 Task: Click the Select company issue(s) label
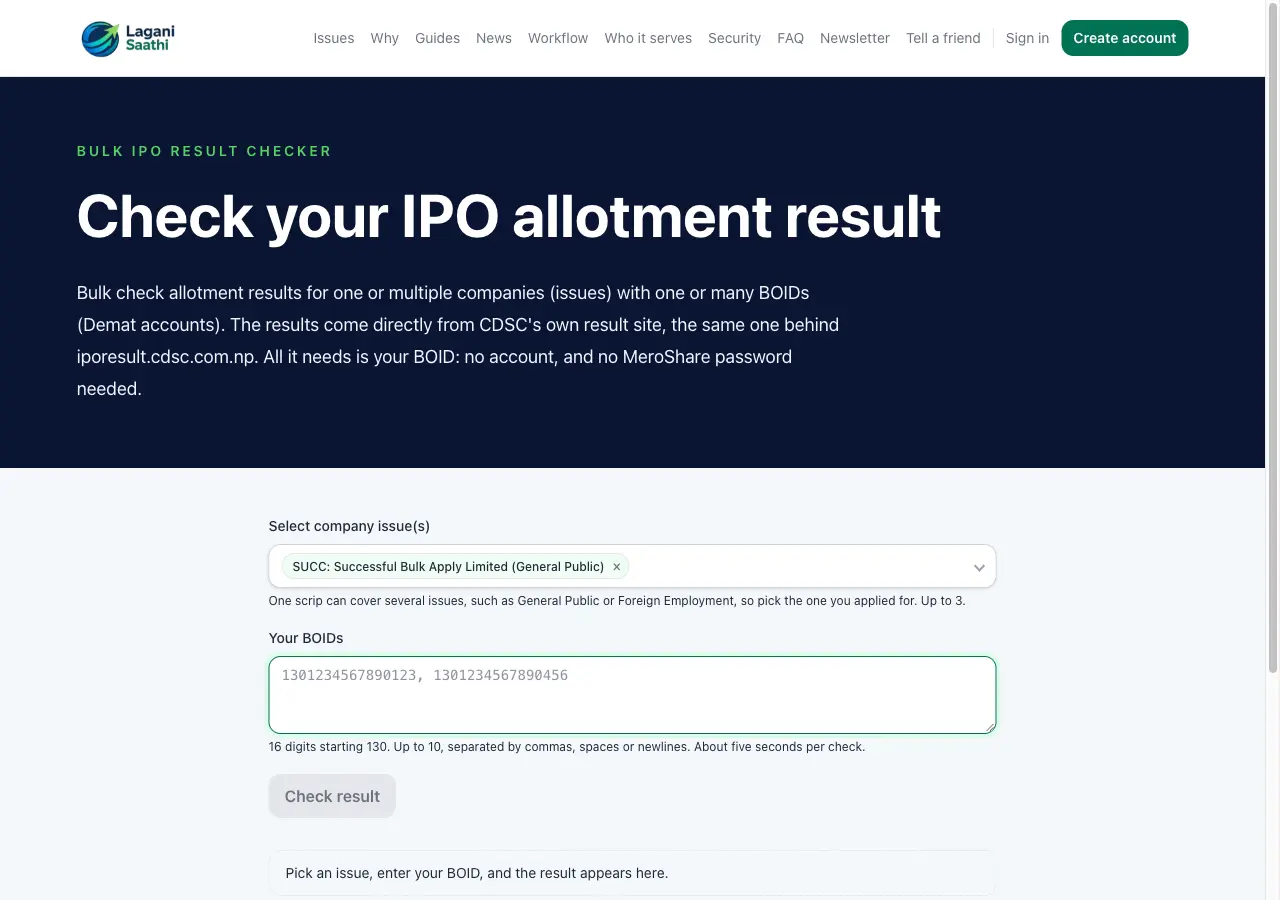pyautogui.click(x=349, y=526)
